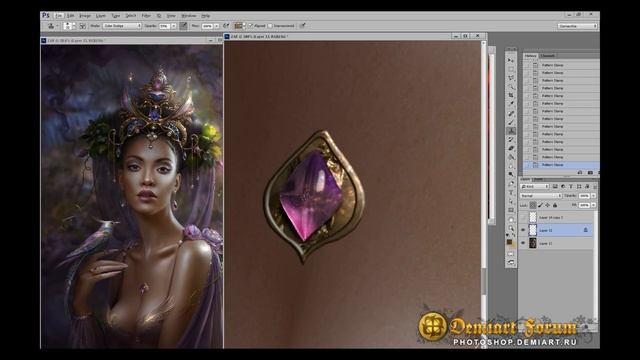Select the Eyedropper tool

click(511, 104)
